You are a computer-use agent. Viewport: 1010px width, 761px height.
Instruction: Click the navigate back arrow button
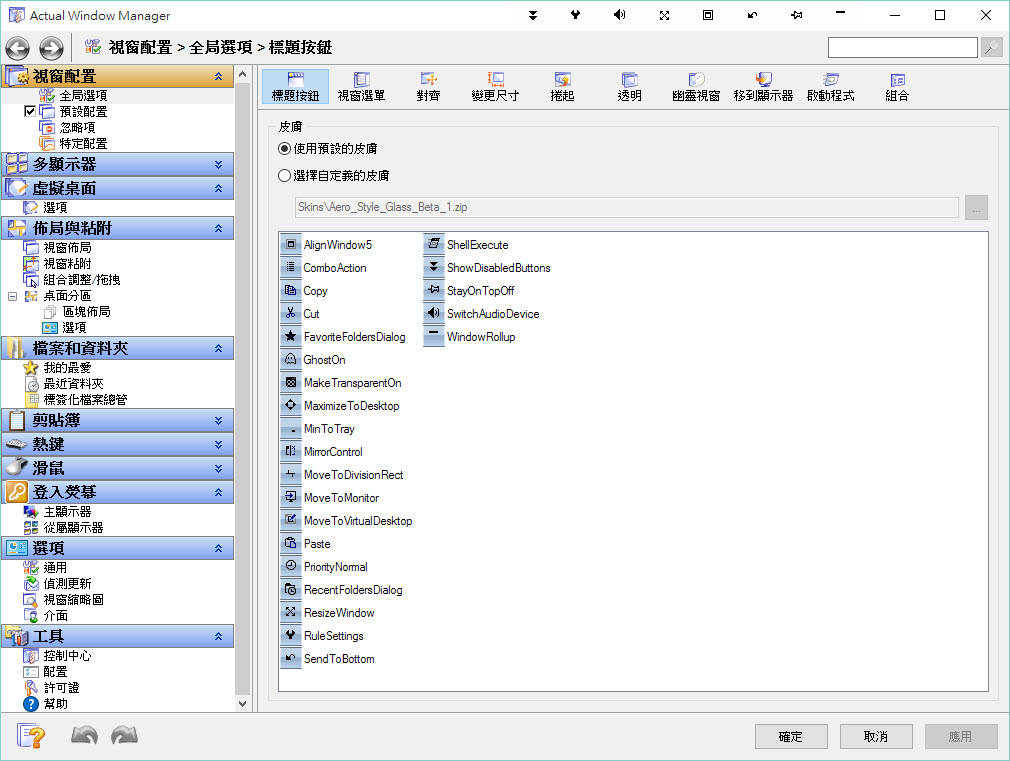coord(17,48)
